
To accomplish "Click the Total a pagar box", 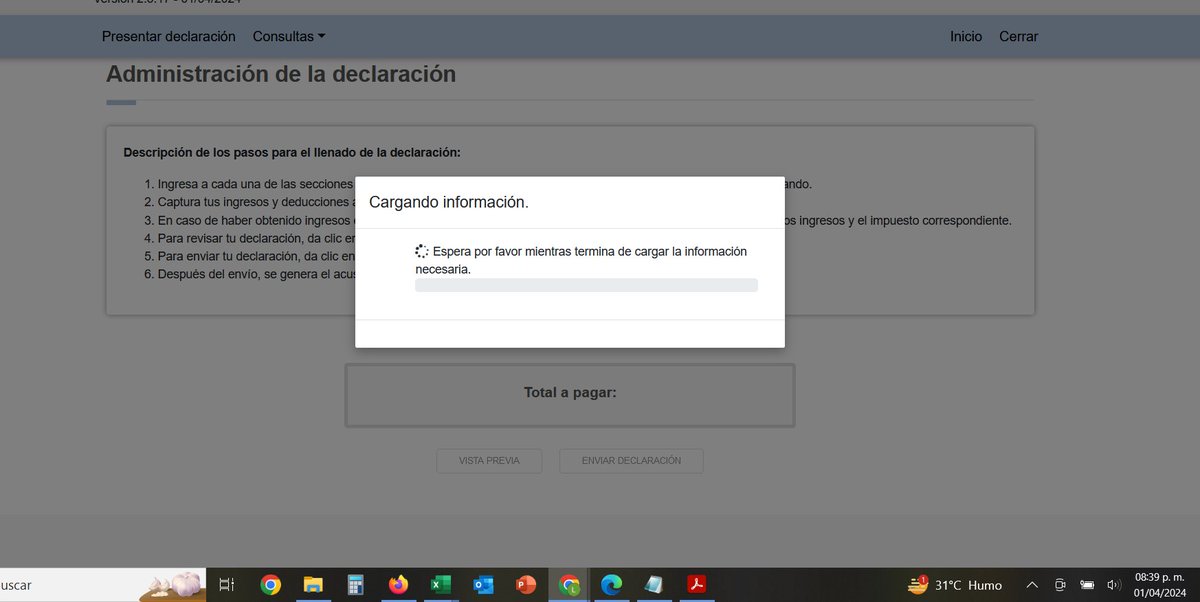I will (570, 395).
